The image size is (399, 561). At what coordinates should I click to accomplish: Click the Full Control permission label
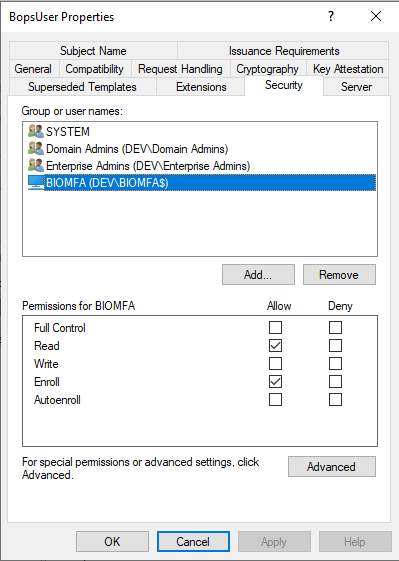click(x=60, y=328)
